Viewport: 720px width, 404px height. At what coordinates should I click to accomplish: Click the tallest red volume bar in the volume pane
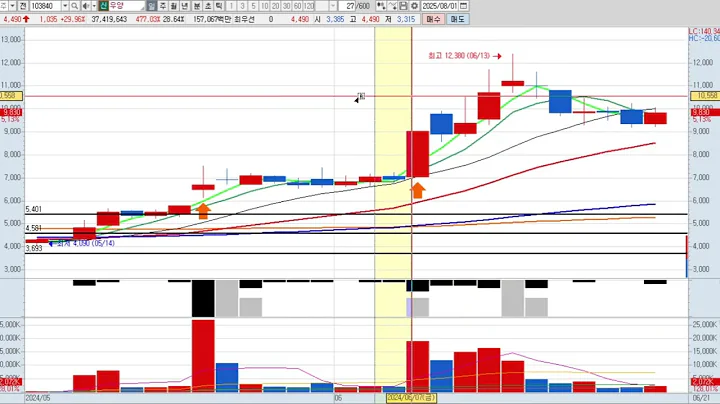(x=203, y=356)
